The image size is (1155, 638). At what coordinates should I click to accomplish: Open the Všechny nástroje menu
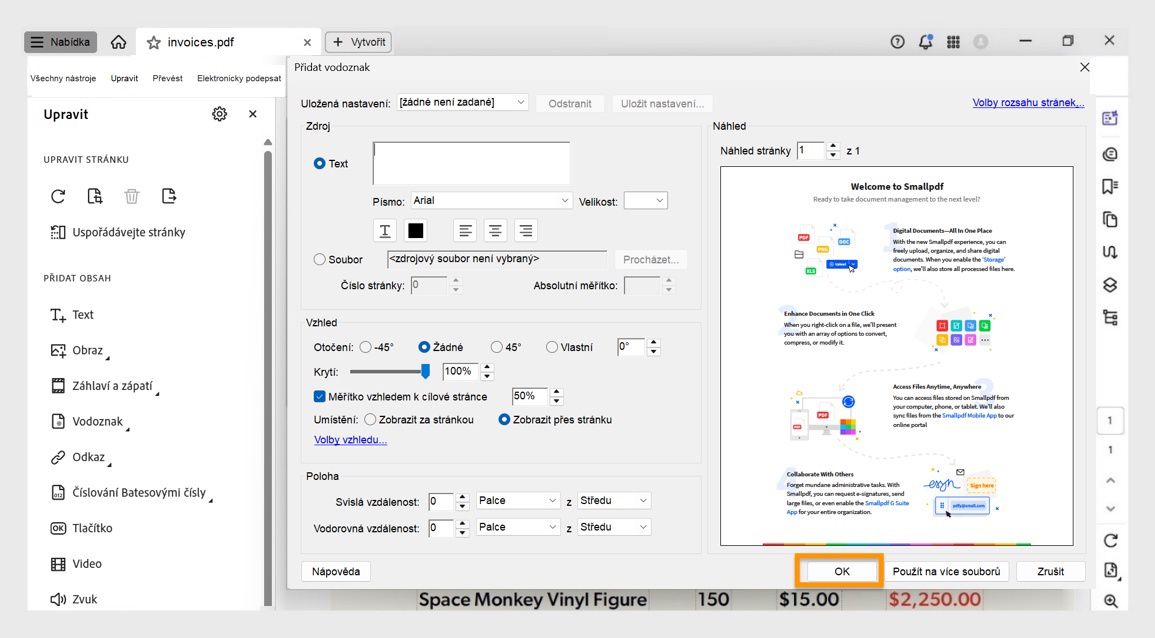coord(63,78)
